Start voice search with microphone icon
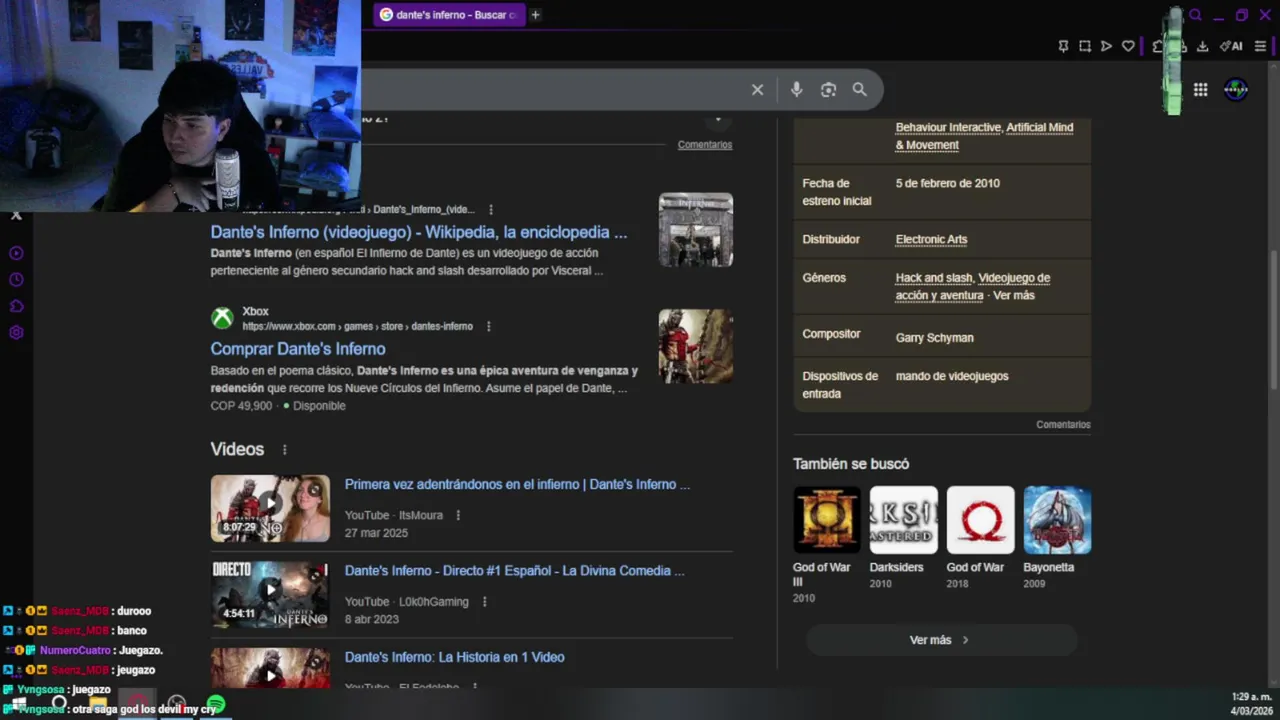 [796, 90]
